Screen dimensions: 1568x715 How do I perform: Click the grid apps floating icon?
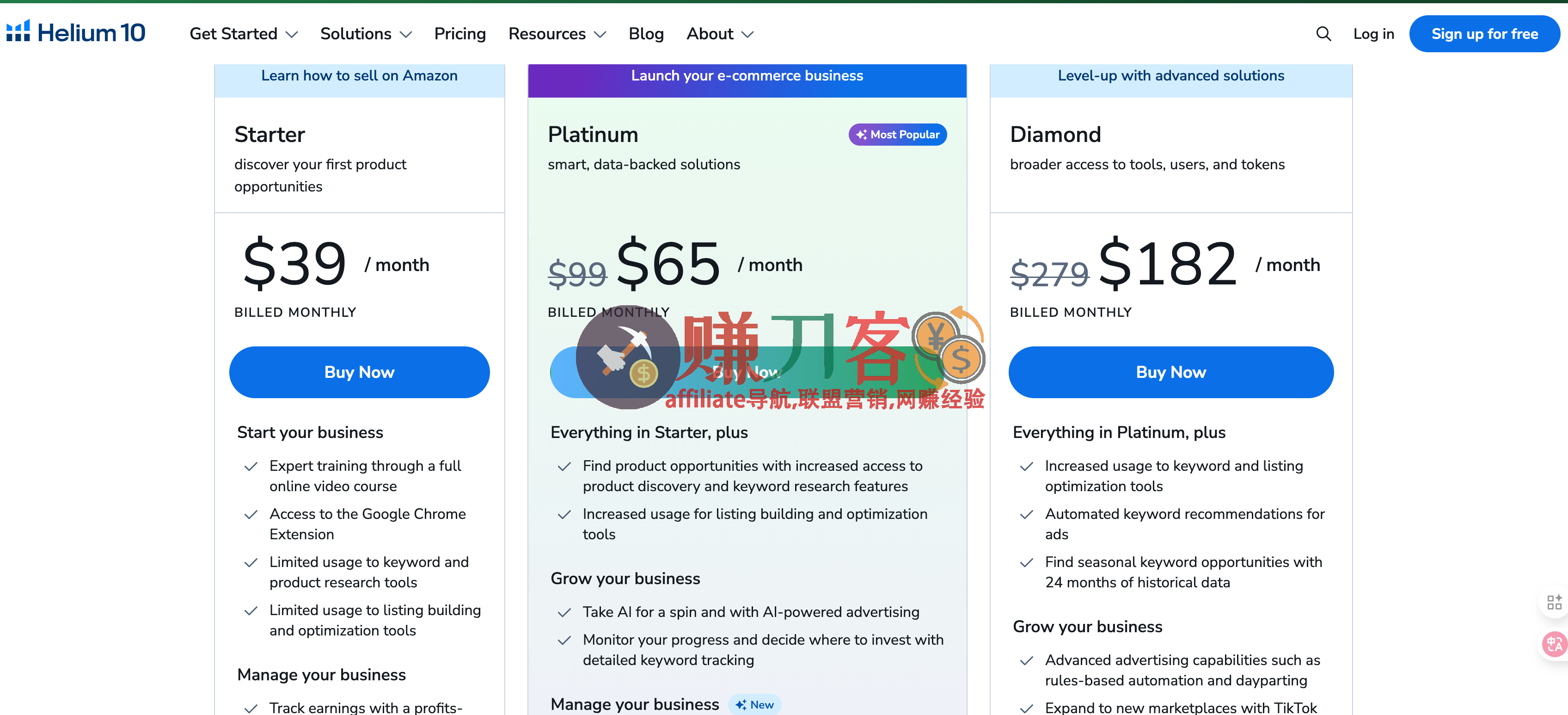coord(1554,602)
